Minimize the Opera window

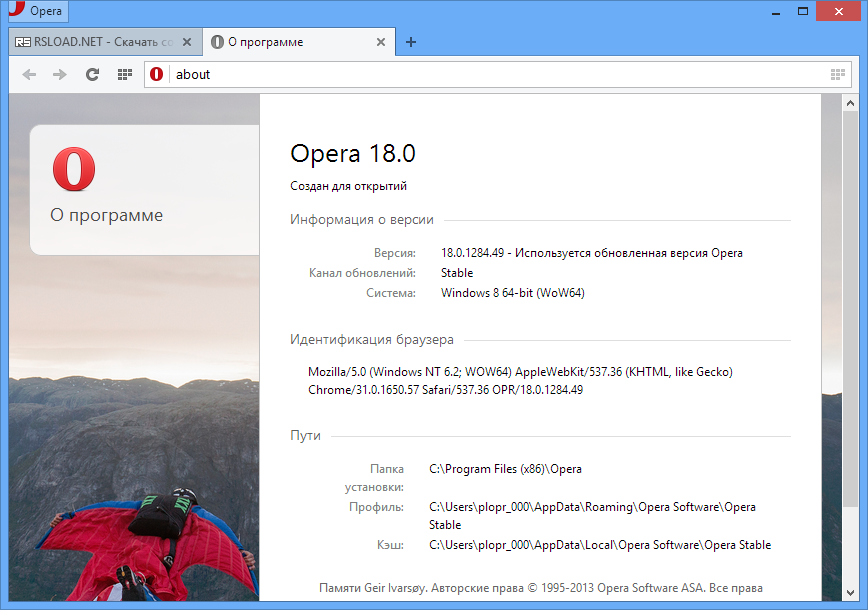pyautogui.click(x=776, y=12)
